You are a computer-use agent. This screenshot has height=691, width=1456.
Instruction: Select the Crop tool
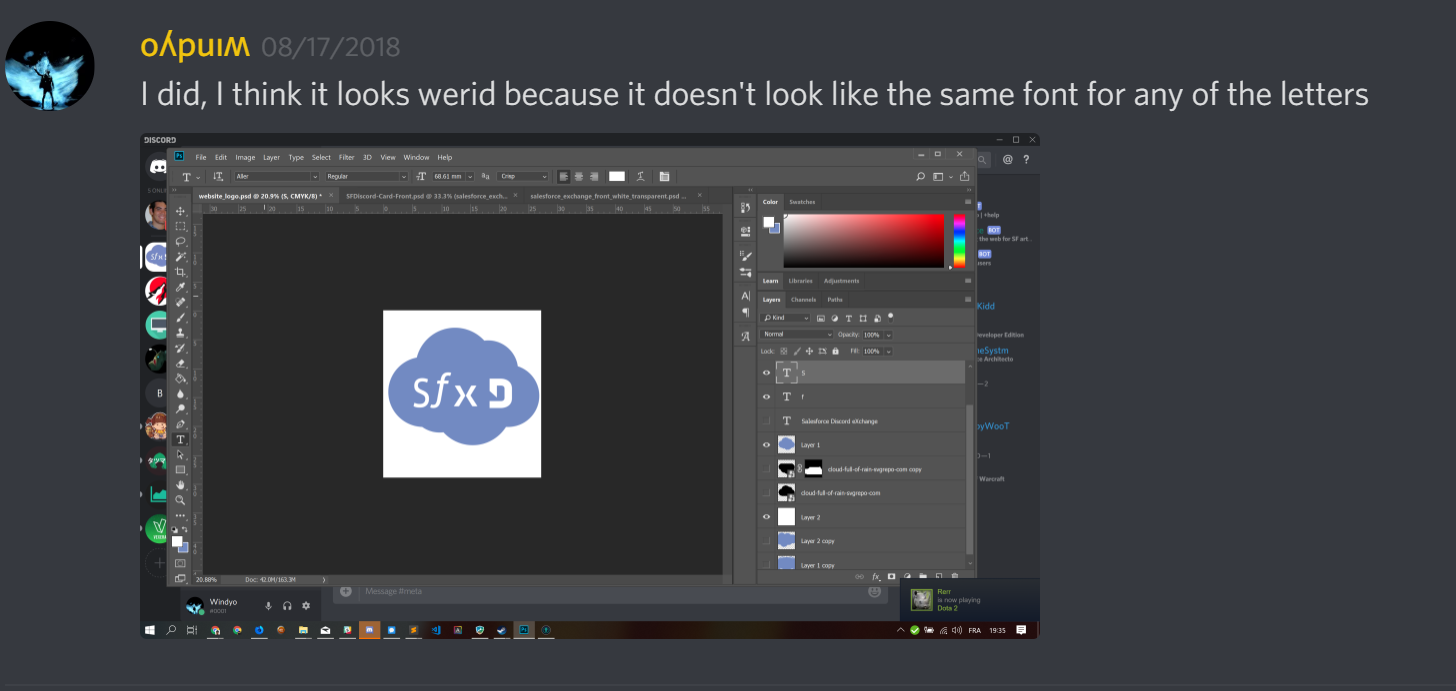coord(181,272)
